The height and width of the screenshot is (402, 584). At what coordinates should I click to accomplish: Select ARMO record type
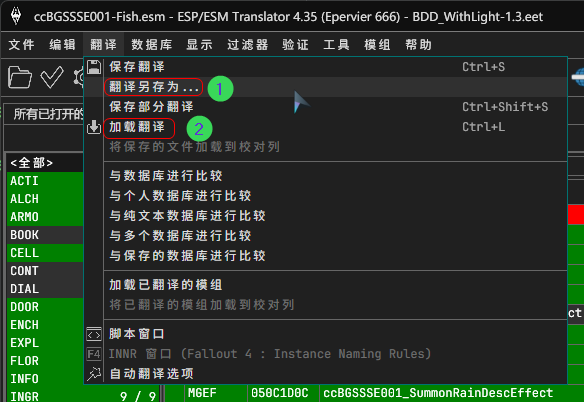click(45, 217)
